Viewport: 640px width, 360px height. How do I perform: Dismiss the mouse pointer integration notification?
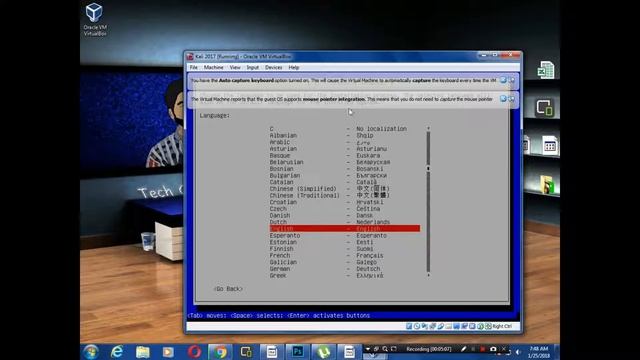point(503,98)
